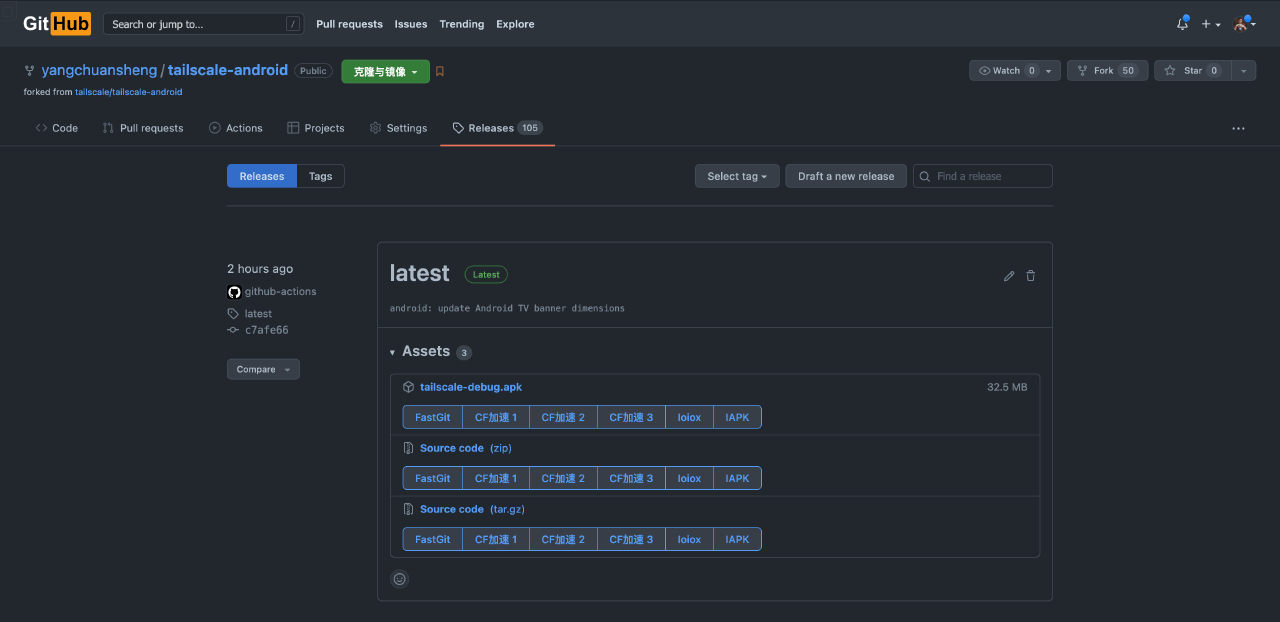Viewport: 1280px width, 622px height.
Task: Open the Select tag dropdown
Action: [736, 176]
